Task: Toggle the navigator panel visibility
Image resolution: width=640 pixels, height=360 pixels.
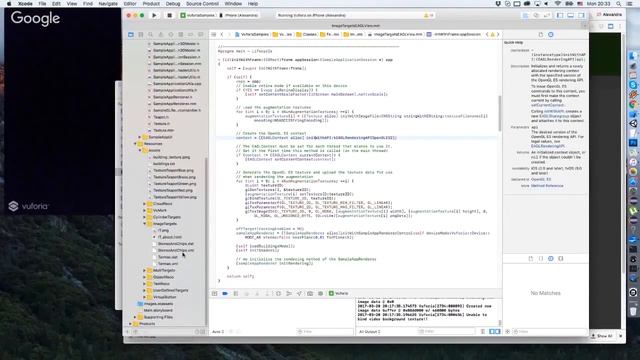Action: tap(560, 16)
